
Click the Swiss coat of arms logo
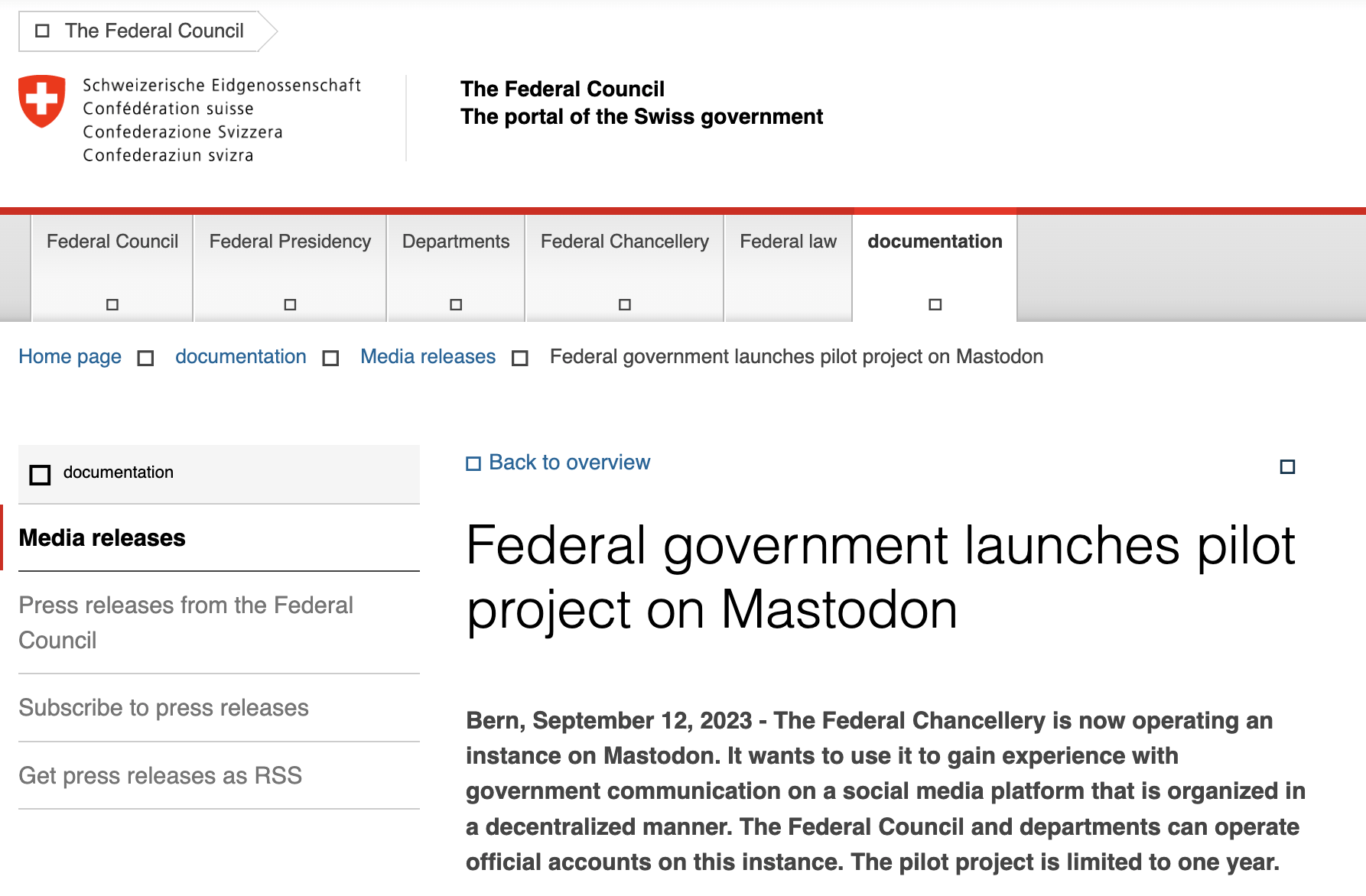tap(42, 101)
